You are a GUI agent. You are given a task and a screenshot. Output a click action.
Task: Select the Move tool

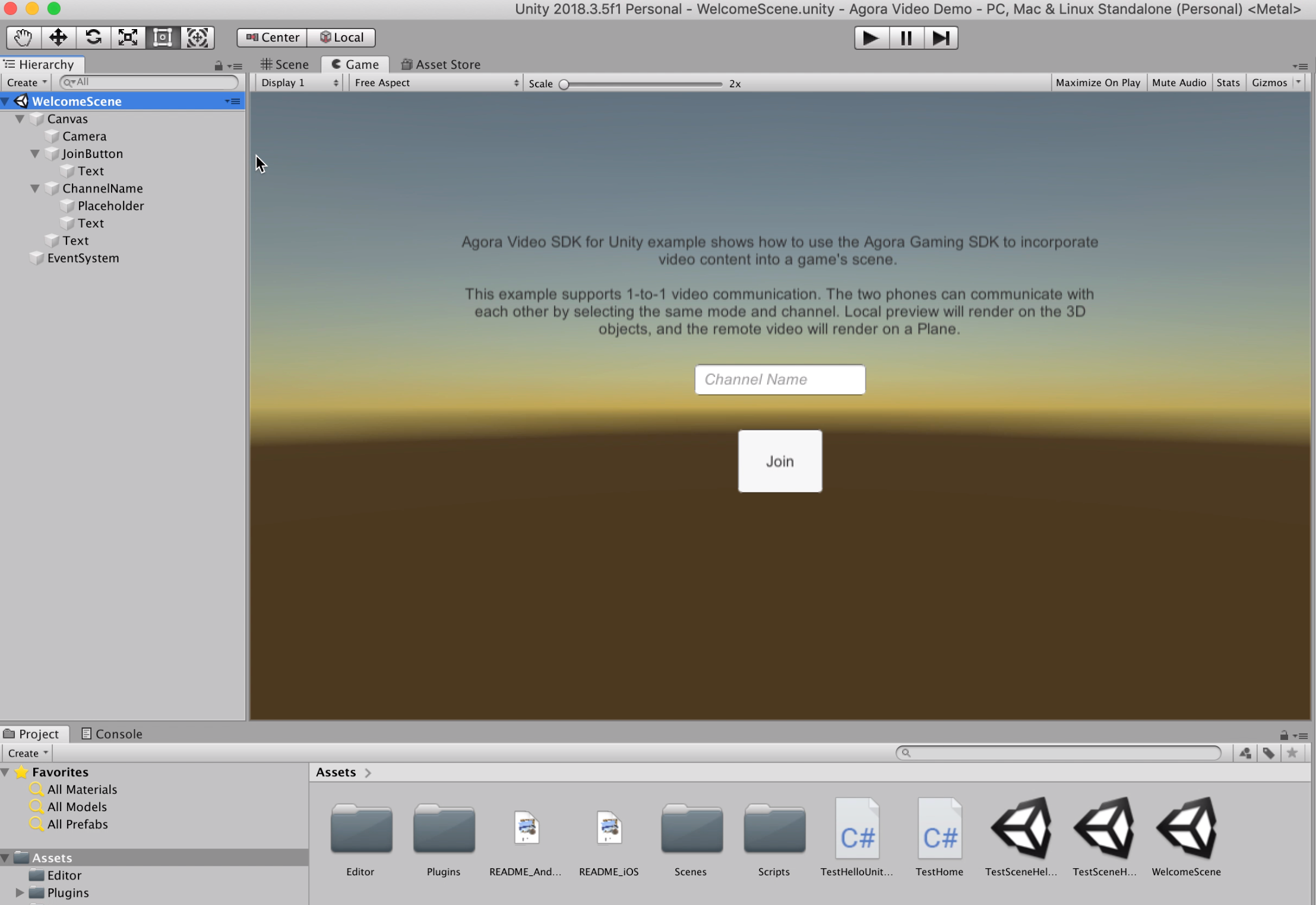coord(58,37)
